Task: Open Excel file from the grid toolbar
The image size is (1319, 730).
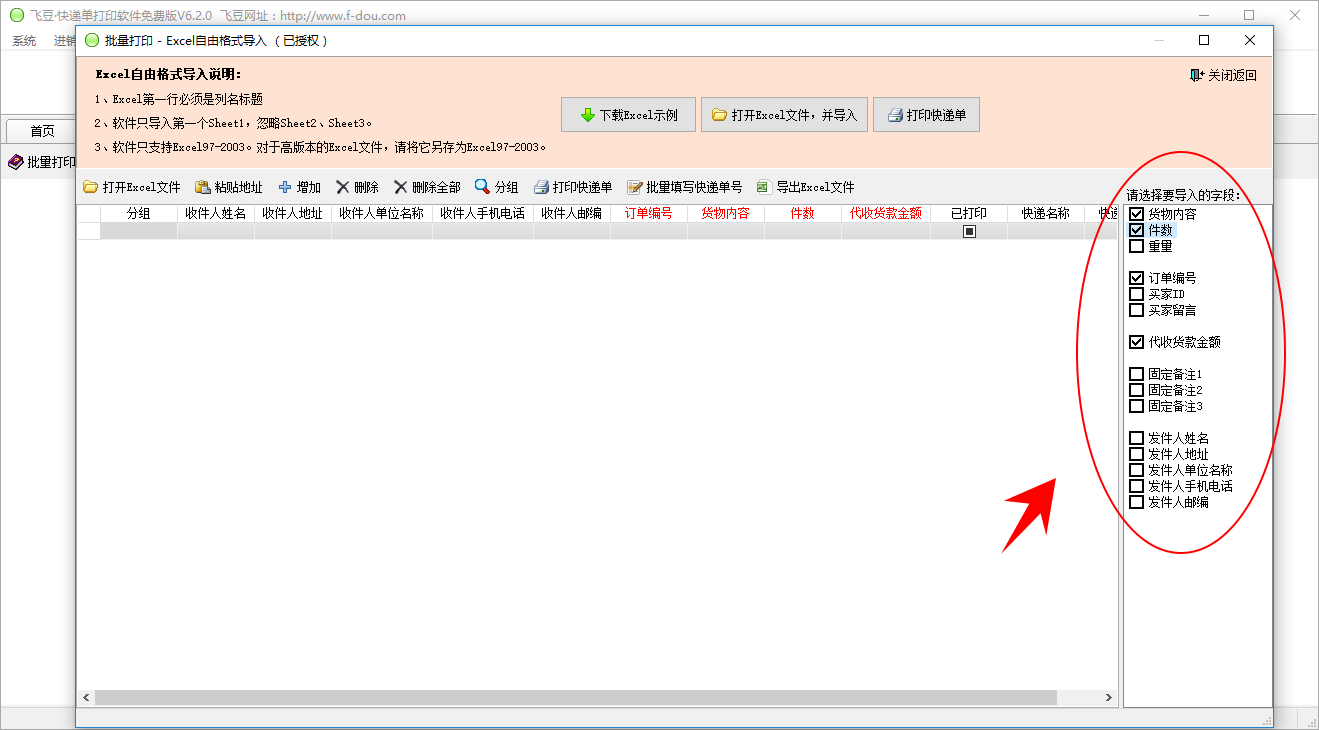Action: click(x=131, y=187)
